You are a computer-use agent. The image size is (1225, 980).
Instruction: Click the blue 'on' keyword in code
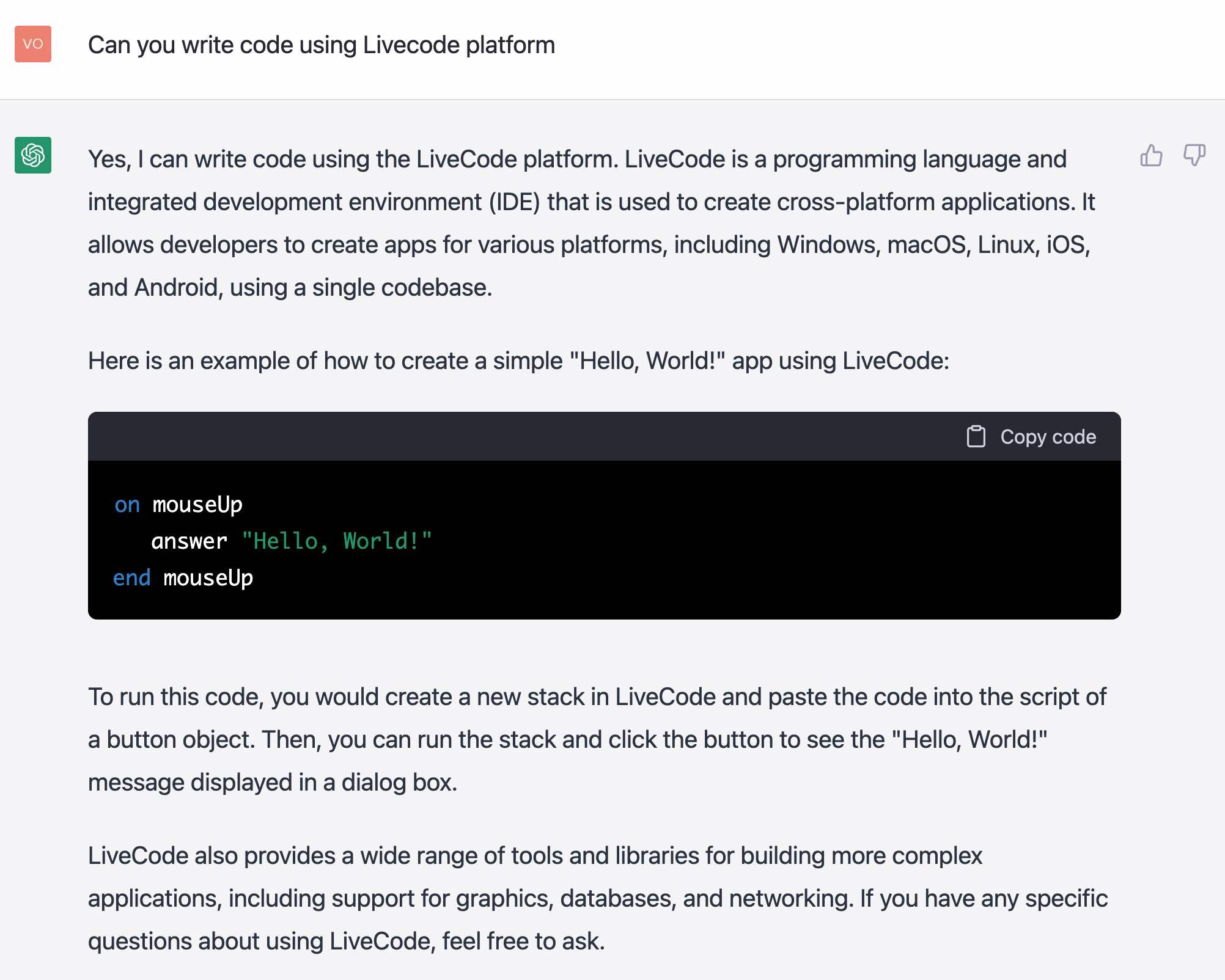pyautogui.click(x=127, y=505)
